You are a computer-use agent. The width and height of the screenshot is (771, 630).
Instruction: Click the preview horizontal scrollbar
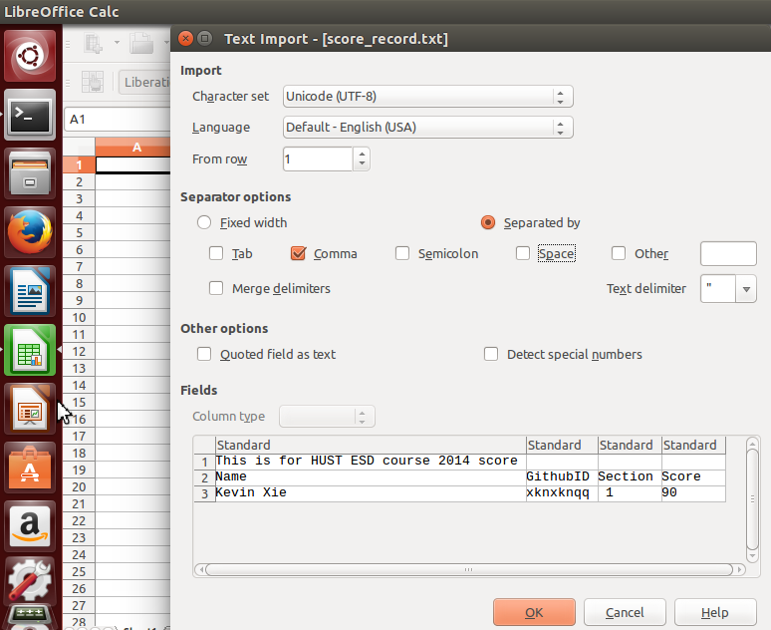click(x=469, y=570)
